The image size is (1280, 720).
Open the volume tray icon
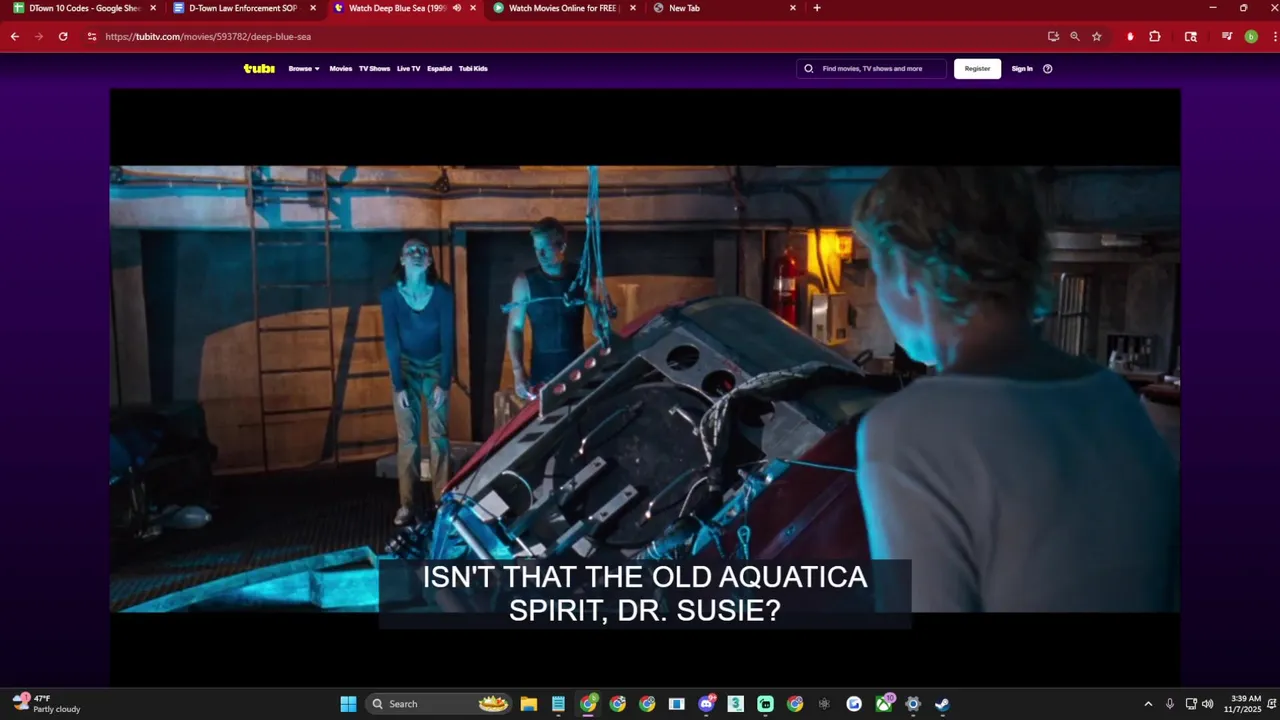pyautogui.click(x=1207, y=704)
